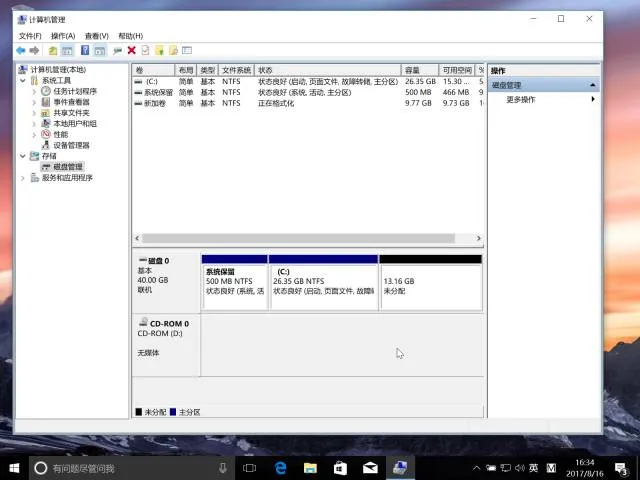Open the 查看(V) menu
This screenshot has height=480, width=640.
(97, 36)
